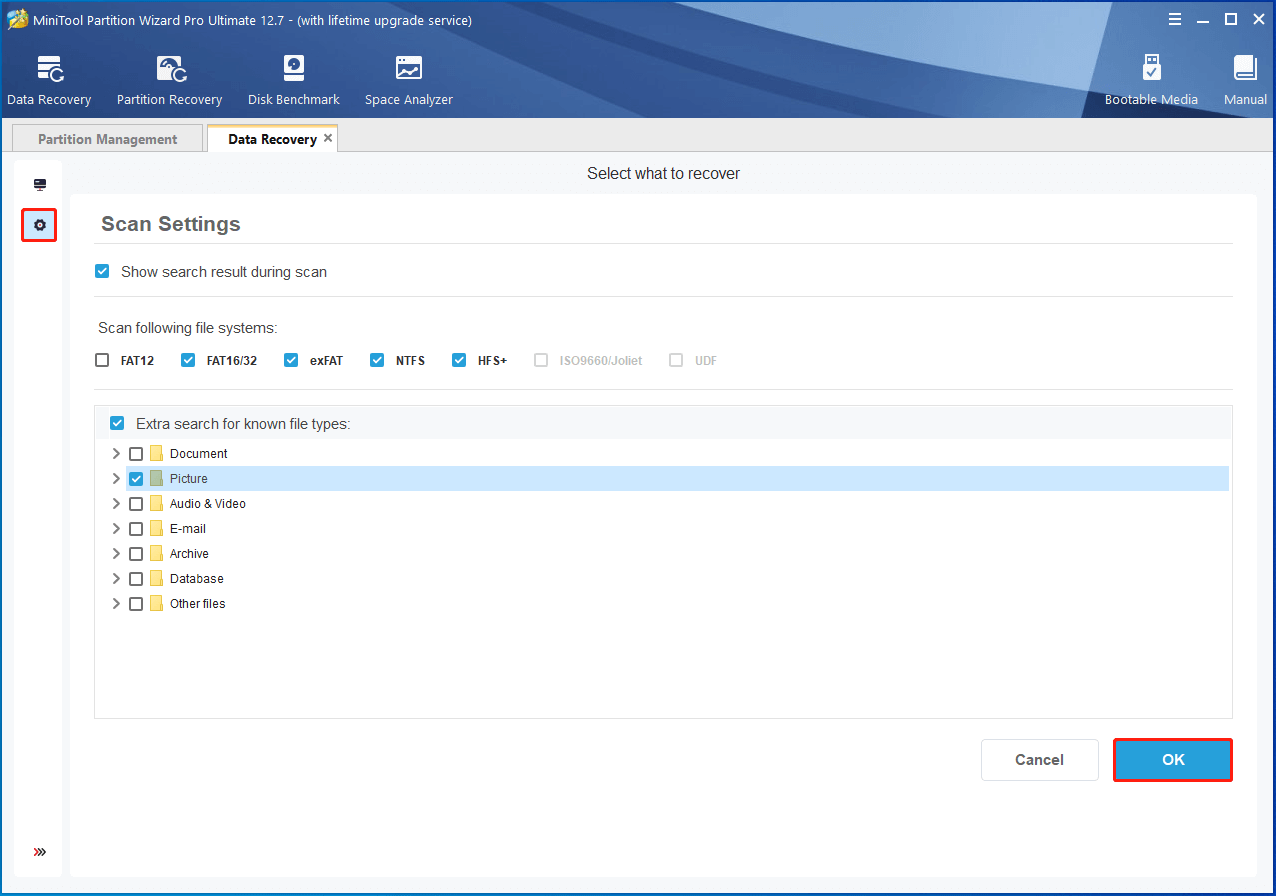Open scan settings gear in sidebar

[x=40, y=225]
